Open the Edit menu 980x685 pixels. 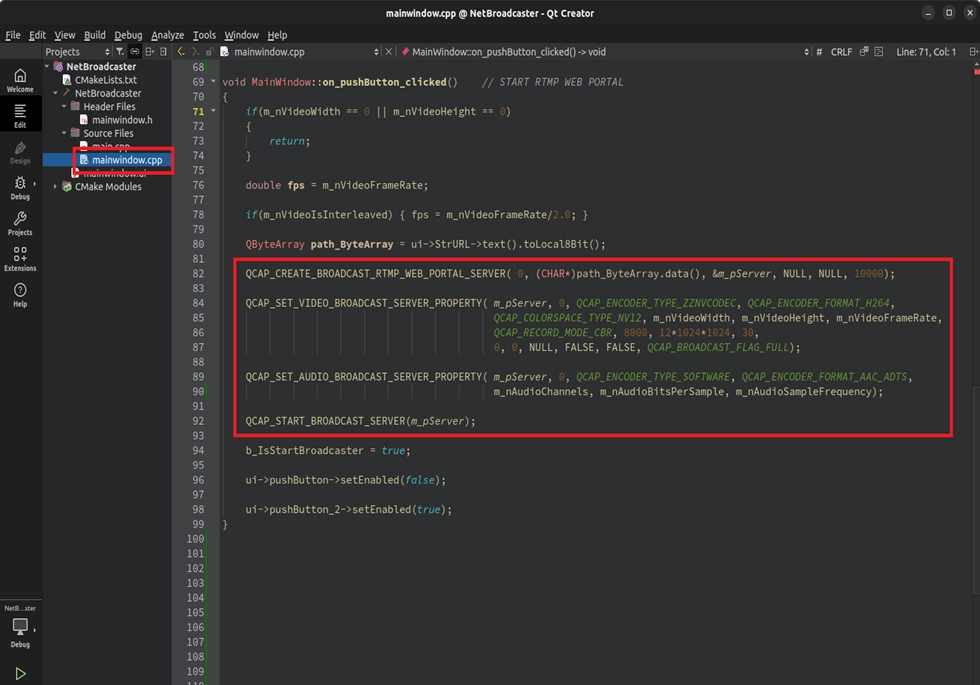pos(37,35)
